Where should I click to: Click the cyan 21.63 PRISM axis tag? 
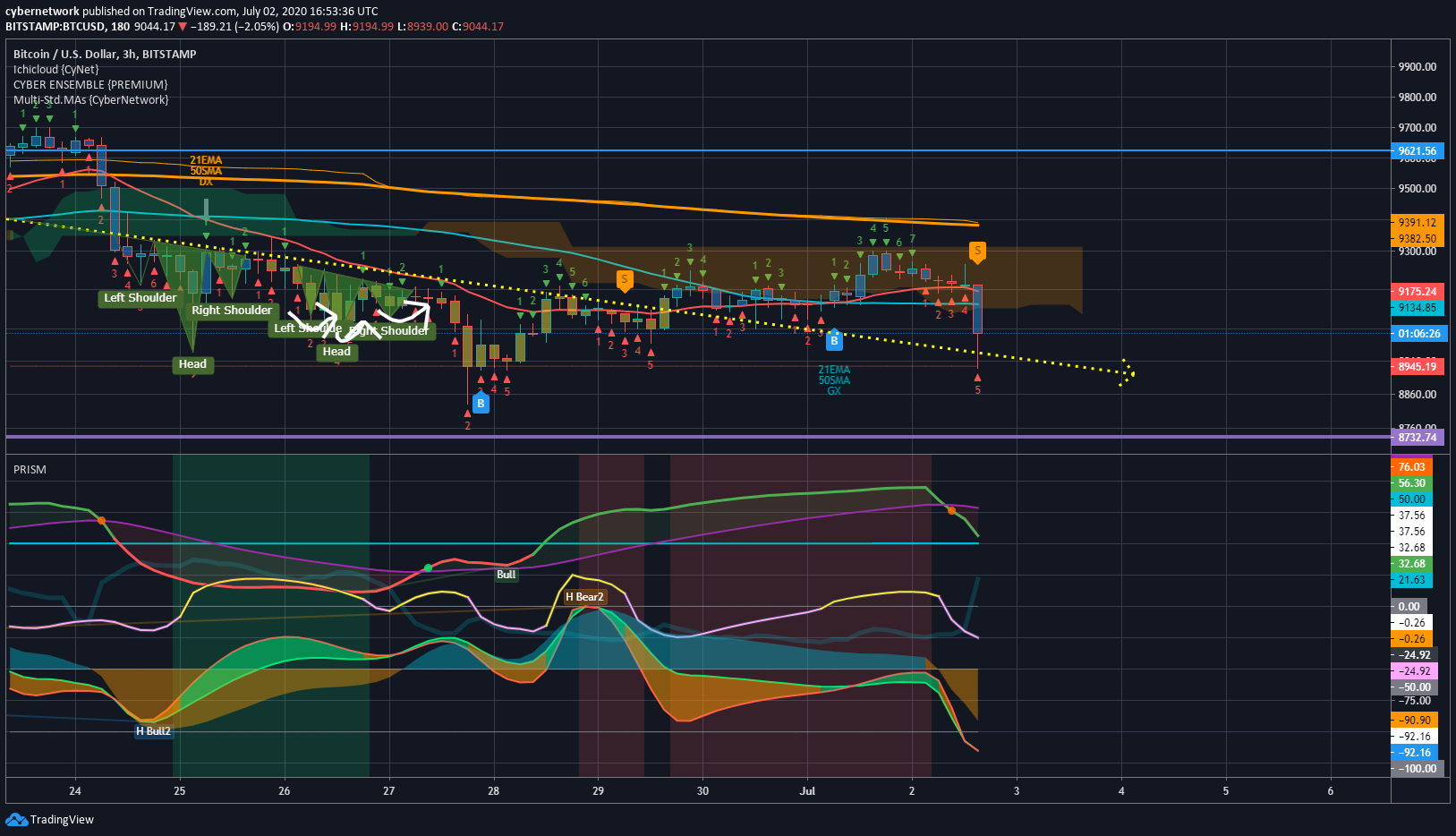tap(1411, 580)
